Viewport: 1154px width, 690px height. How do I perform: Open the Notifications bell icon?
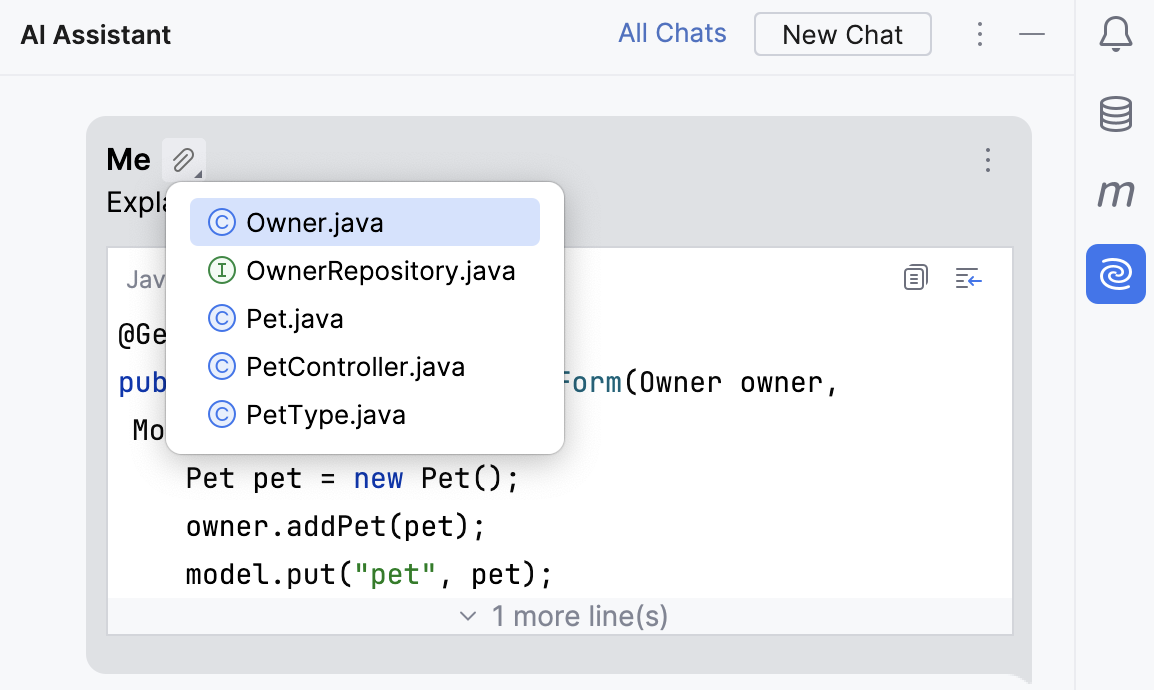[1115, 35]
